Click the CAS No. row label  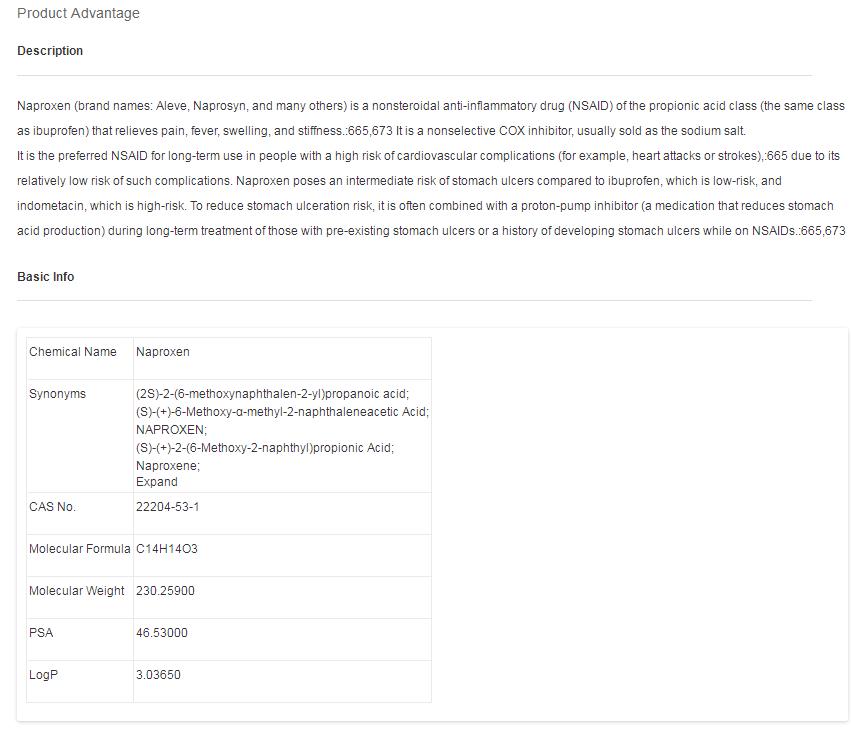52,507
